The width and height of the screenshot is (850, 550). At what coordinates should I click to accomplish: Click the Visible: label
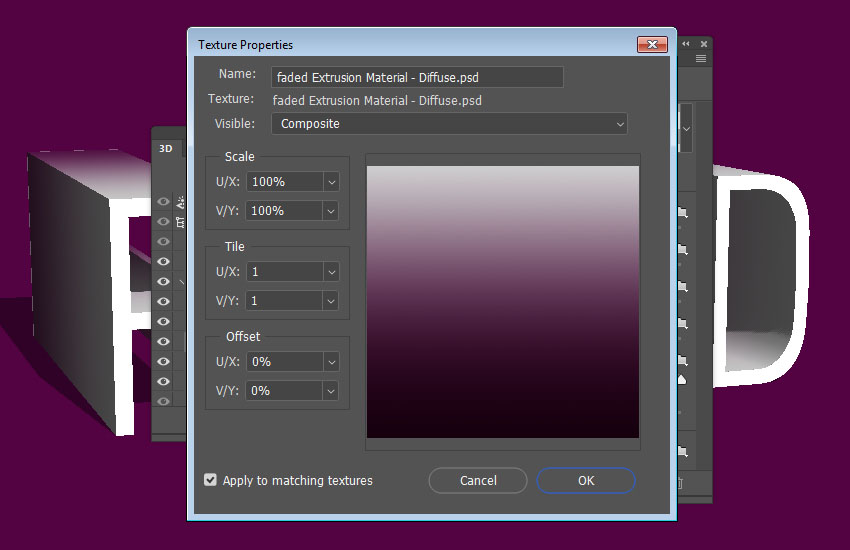(235, 124)
